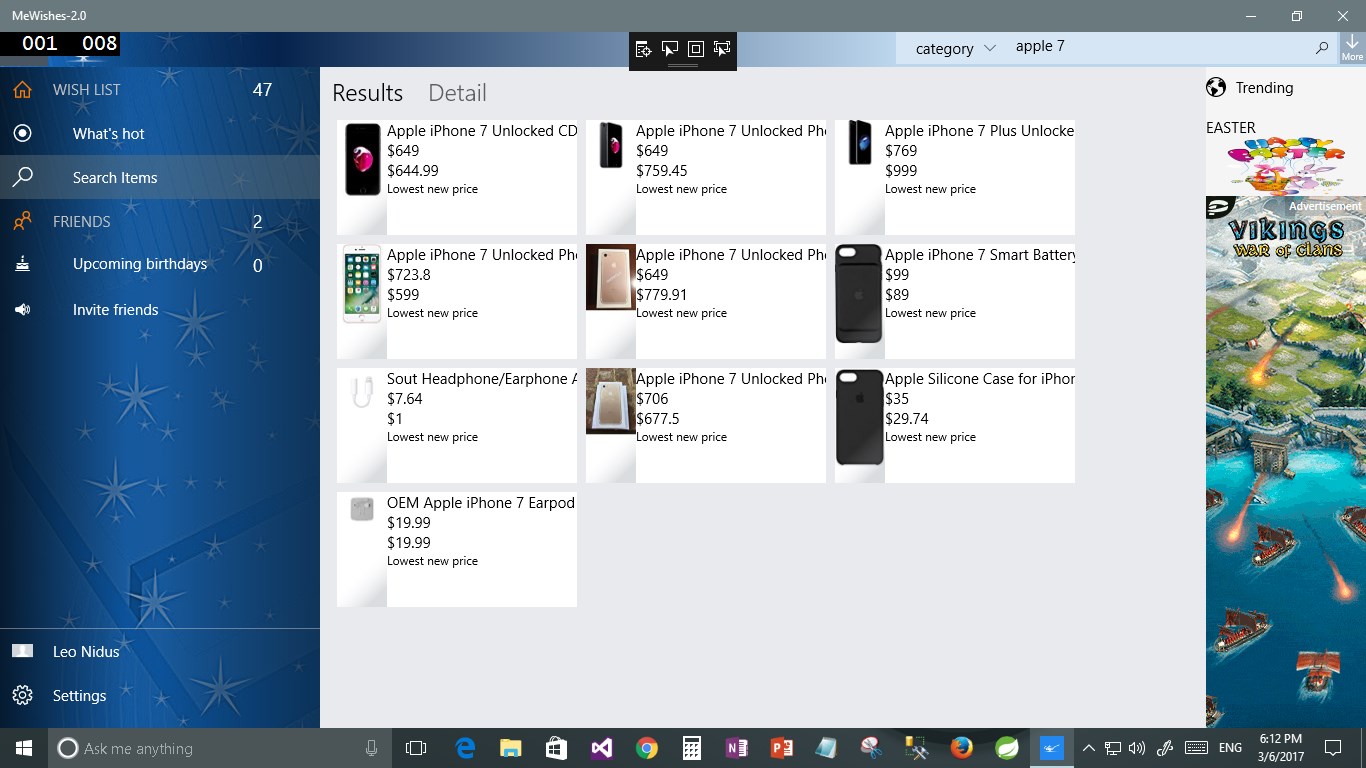Viewport: 1366px width, 768px height.
Task: Focus the search box containing 'apple 7'
Action: click(x=1160, y=47)
